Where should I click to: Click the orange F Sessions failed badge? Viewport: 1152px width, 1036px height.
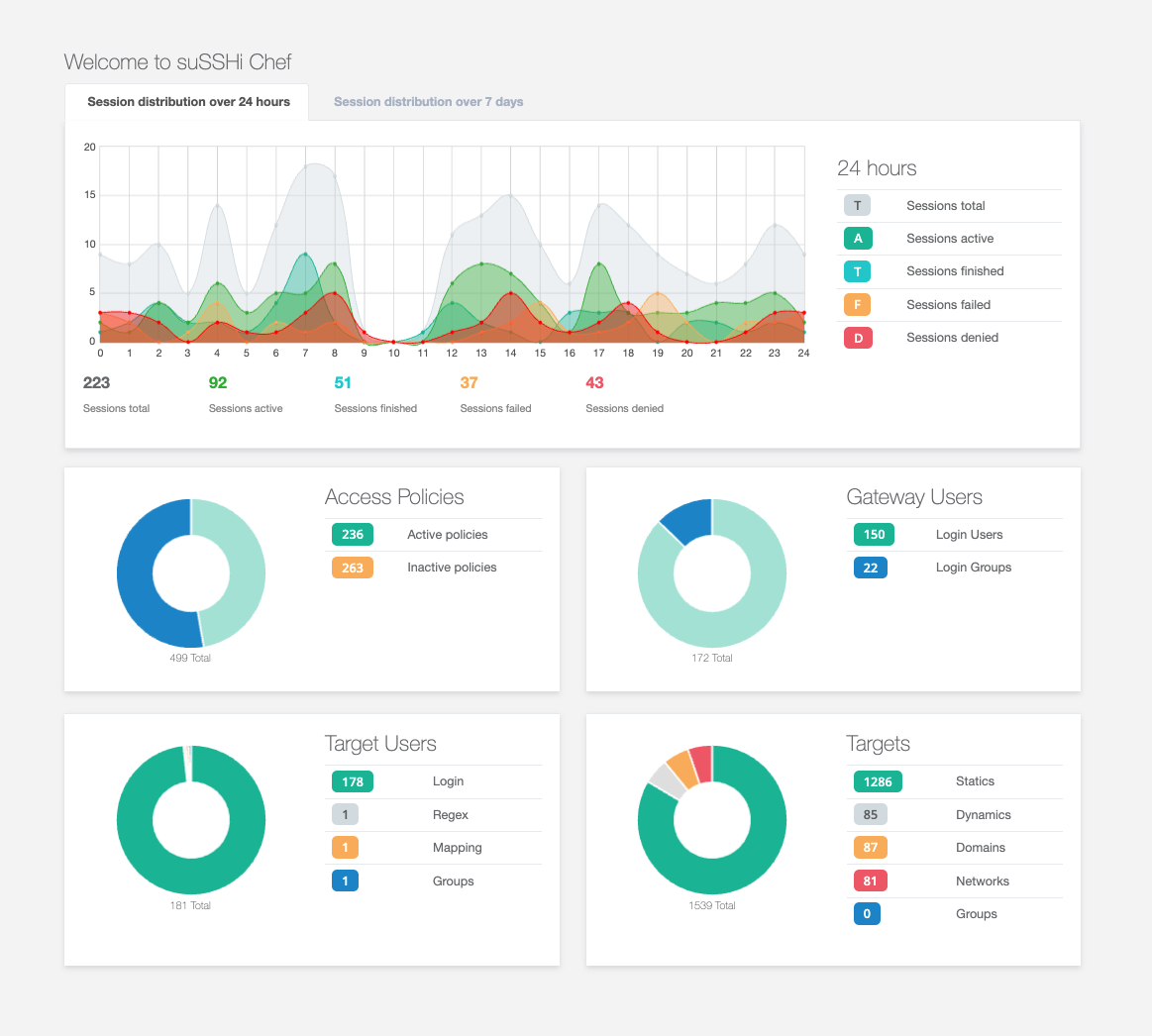pos(857,304)
